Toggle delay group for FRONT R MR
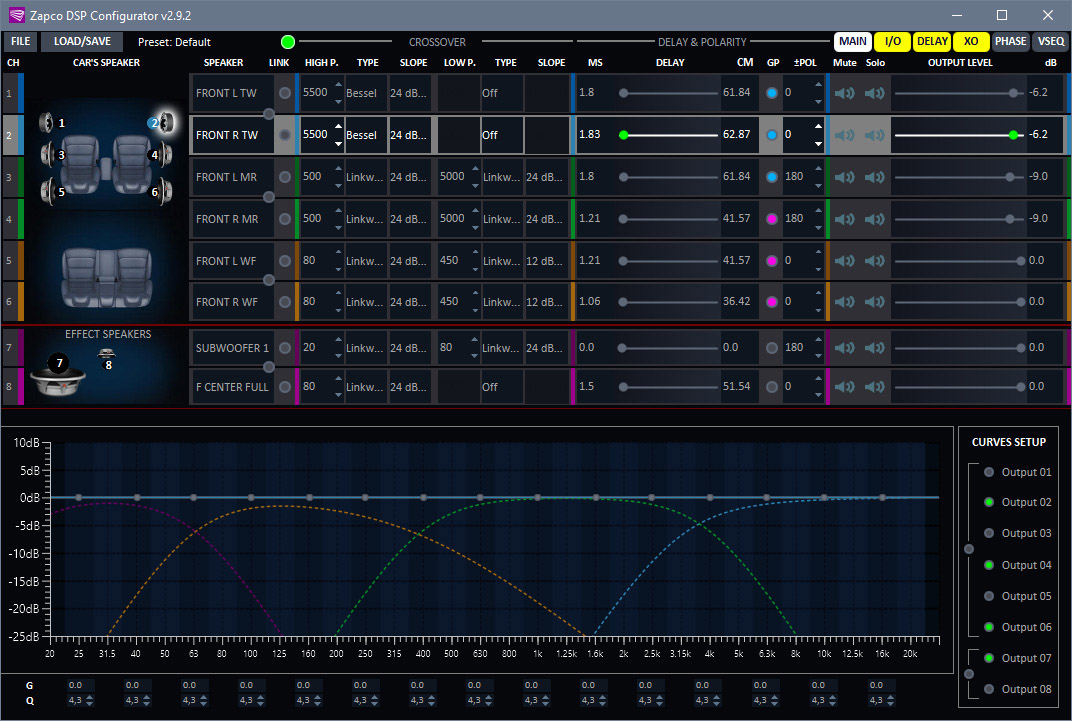1072x721 pixels. pos(772,219)
